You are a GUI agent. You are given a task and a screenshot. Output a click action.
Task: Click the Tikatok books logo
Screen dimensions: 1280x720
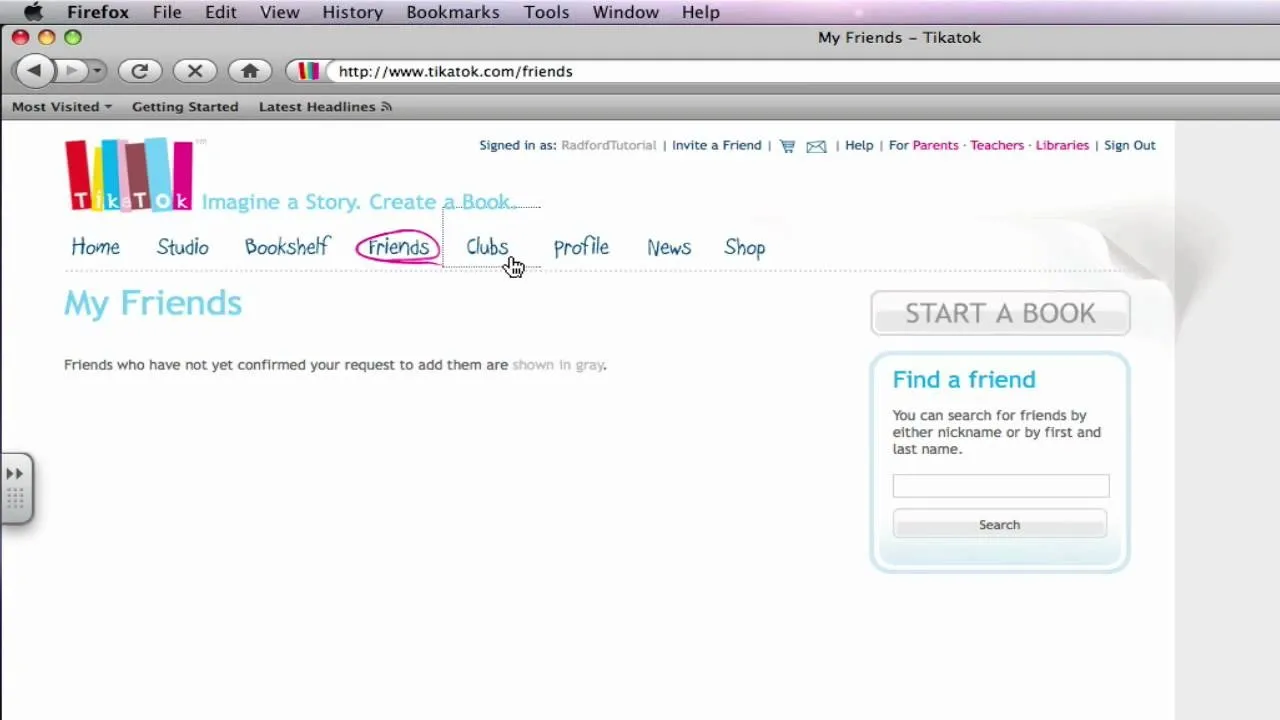point(129,175)
